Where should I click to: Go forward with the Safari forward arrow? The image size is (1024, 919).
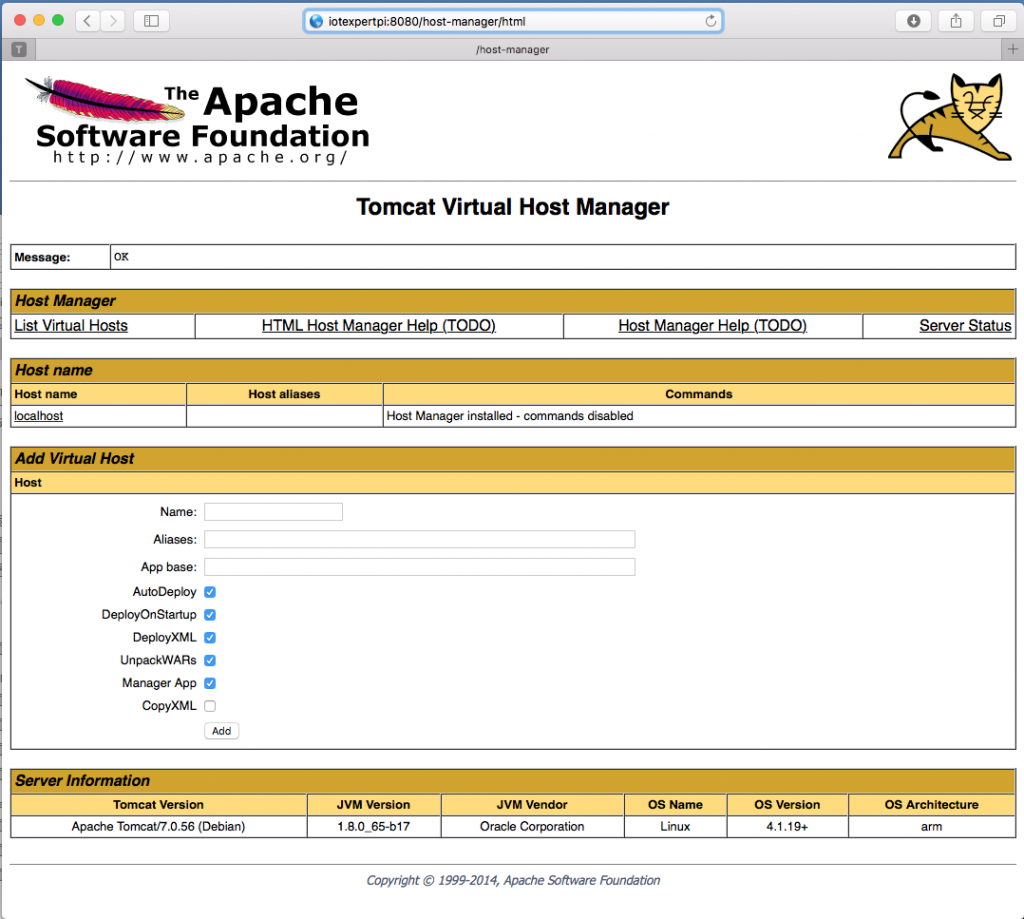113,21
